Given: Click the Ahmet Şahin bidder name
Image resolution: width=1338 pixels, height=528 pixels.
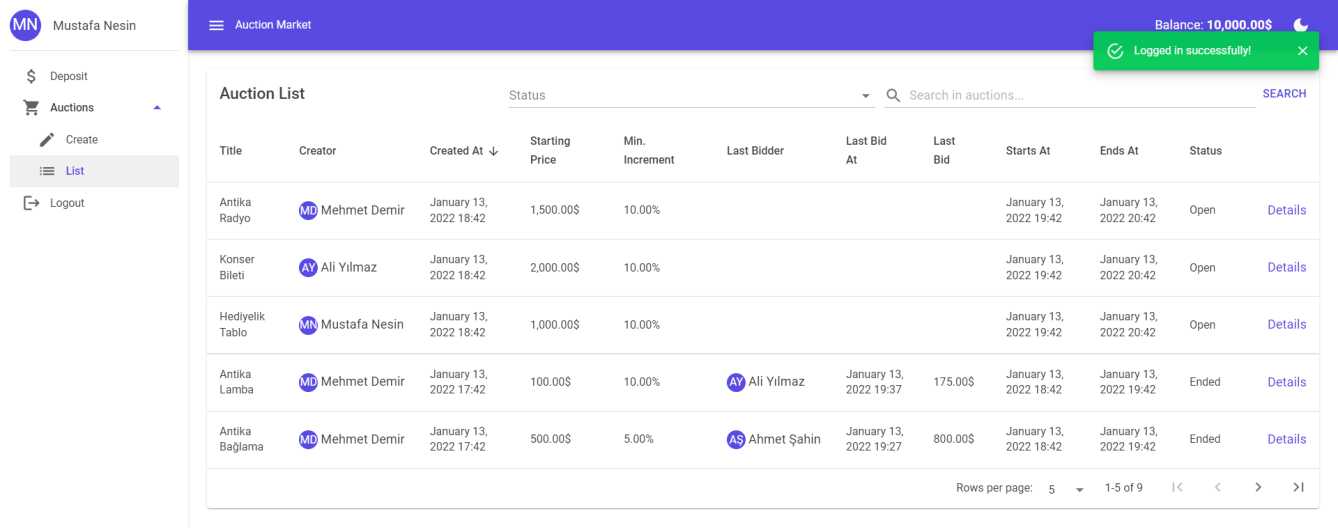Looking at the screenshot, I should pyautogui.click(x=784, y=439).
